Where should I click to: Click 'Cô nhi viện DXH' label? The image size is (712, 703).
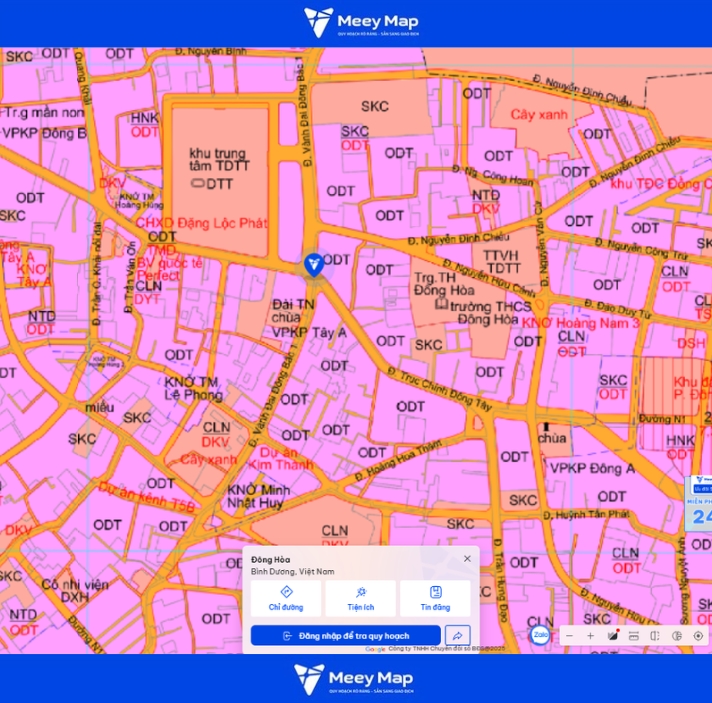75,590
